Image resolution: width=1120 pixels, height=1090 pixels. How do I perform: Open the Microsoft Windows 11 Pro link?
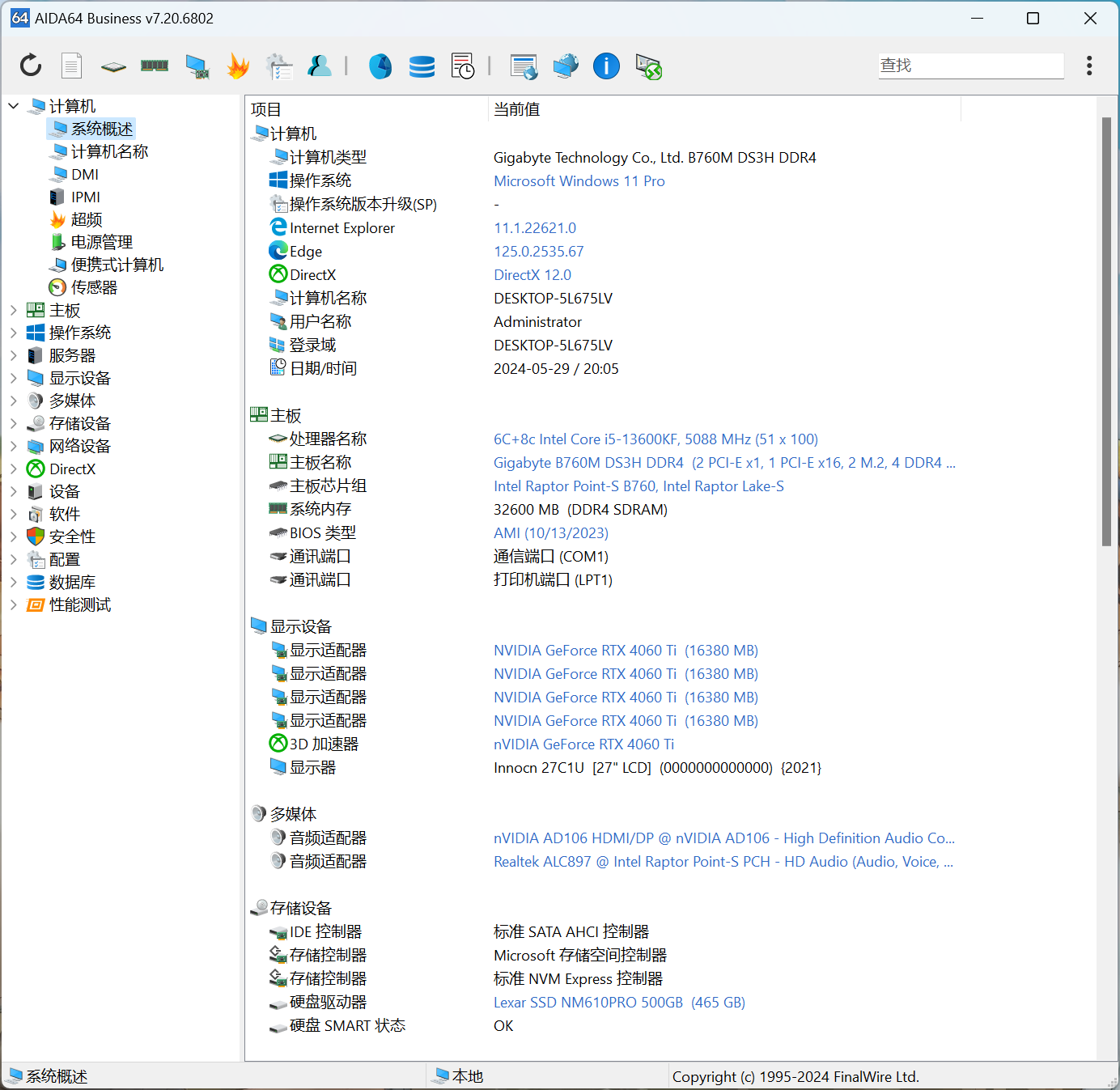pyautogui.click(x=579, y=181)
